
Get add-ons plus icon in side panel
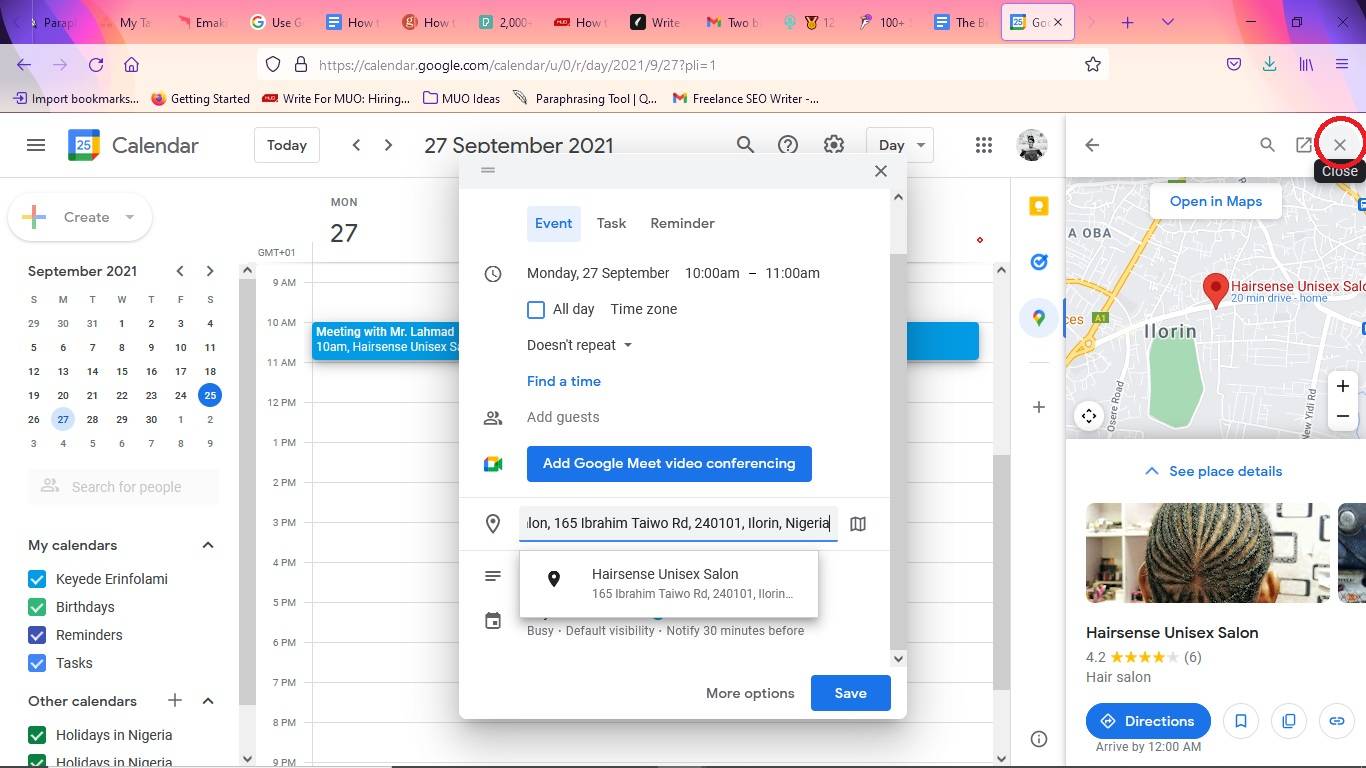tap(1039, 407)
